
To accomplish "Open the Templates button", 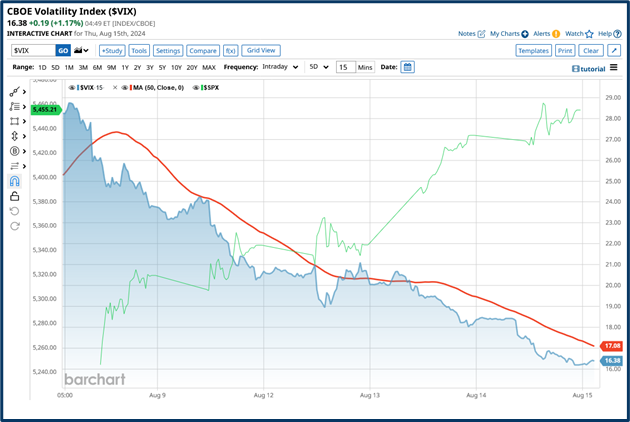I will point(534,51).
